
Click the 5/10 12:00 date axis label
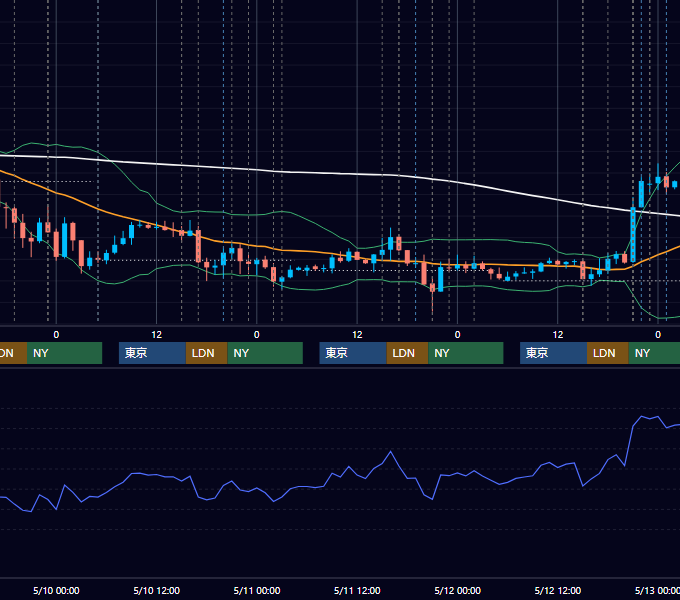157,590
